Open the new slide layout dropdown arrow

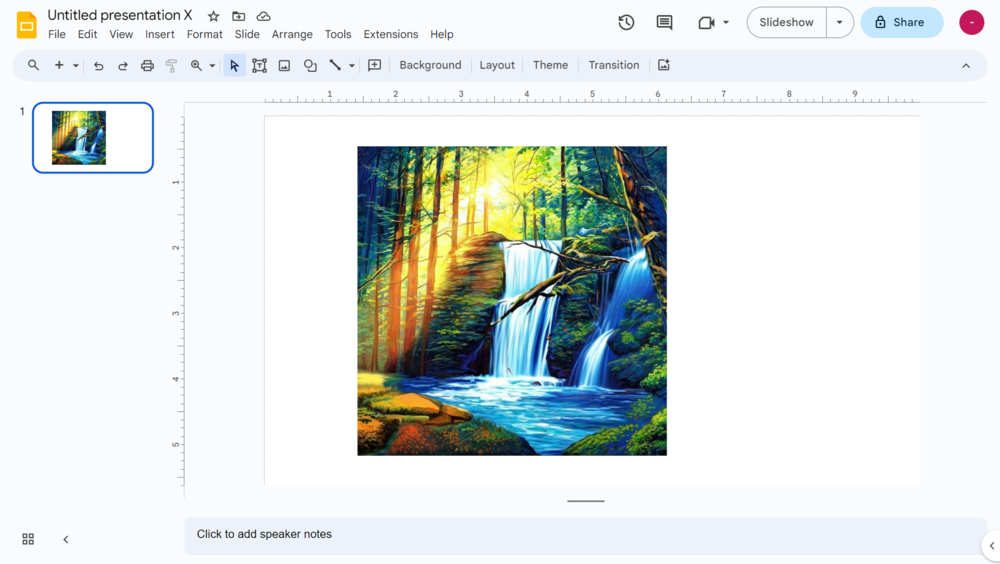click(x=75, y=66)
